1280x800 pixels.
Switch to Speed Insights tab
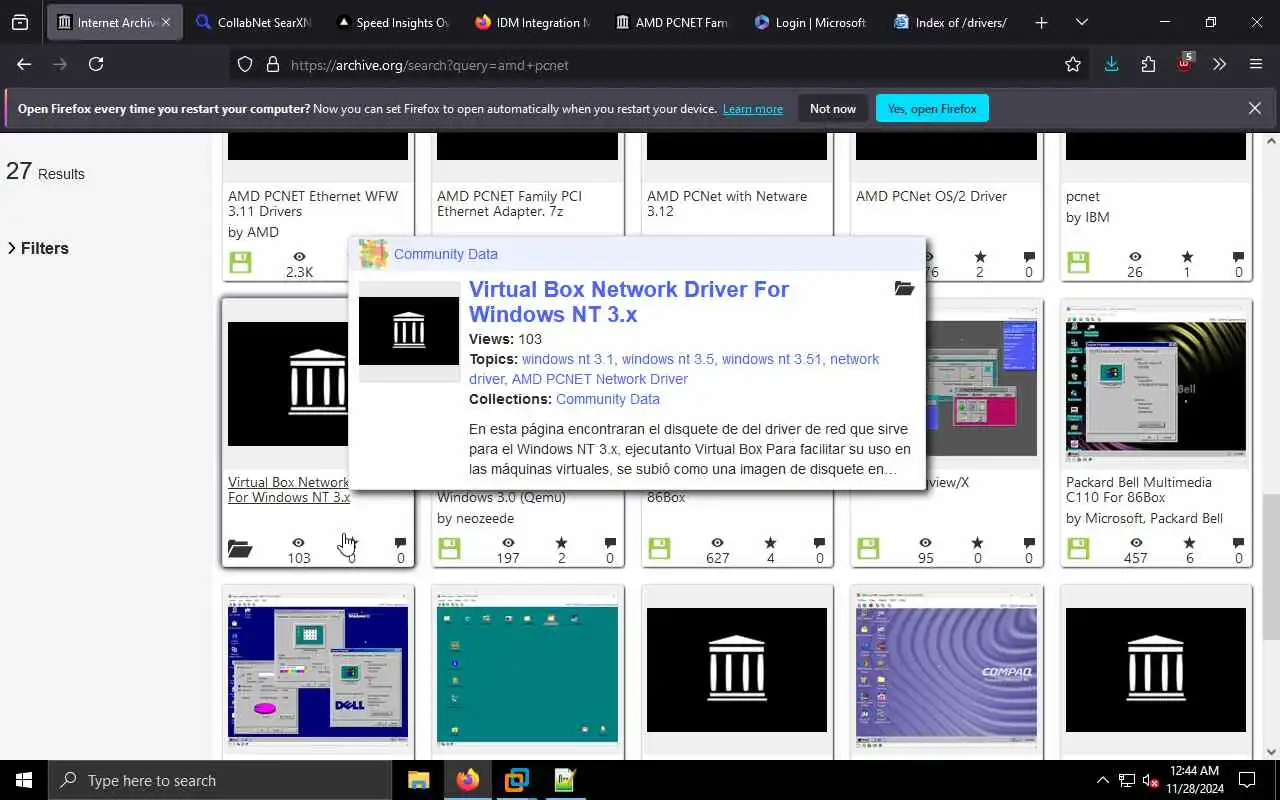coord(393,22)
